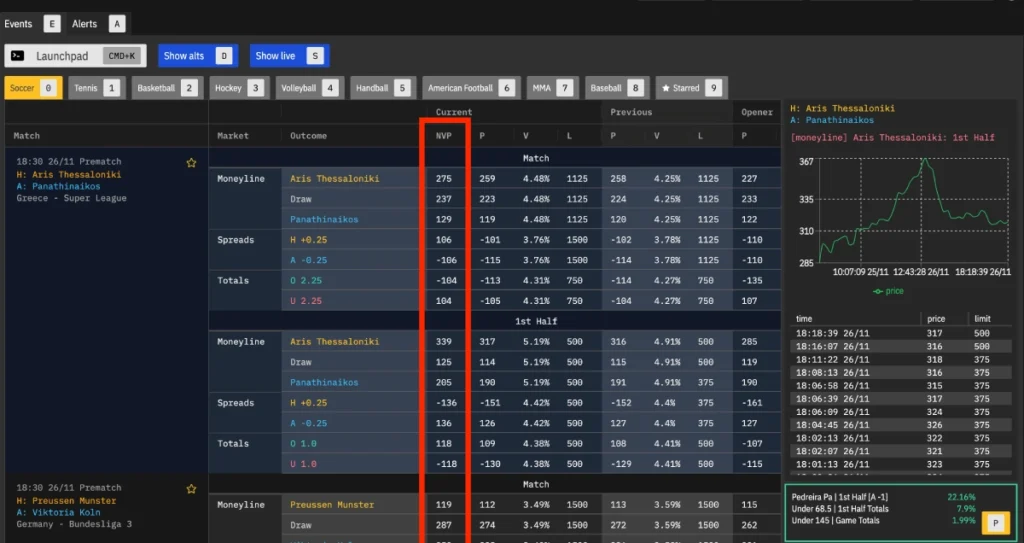Select the Soccer sport filter
This screenshot has width=1024, height=543.
[33, 88]
